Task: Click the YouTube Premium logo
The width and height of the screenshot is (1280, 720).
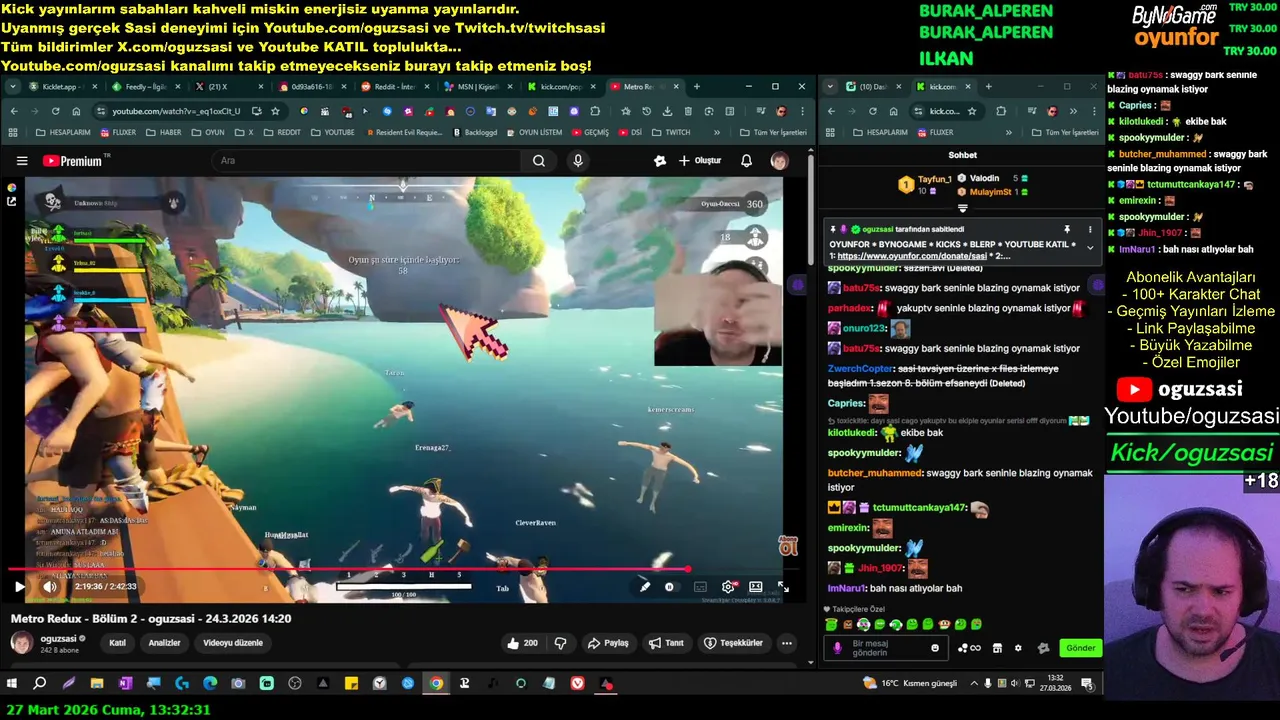Action: click(72, 161)
